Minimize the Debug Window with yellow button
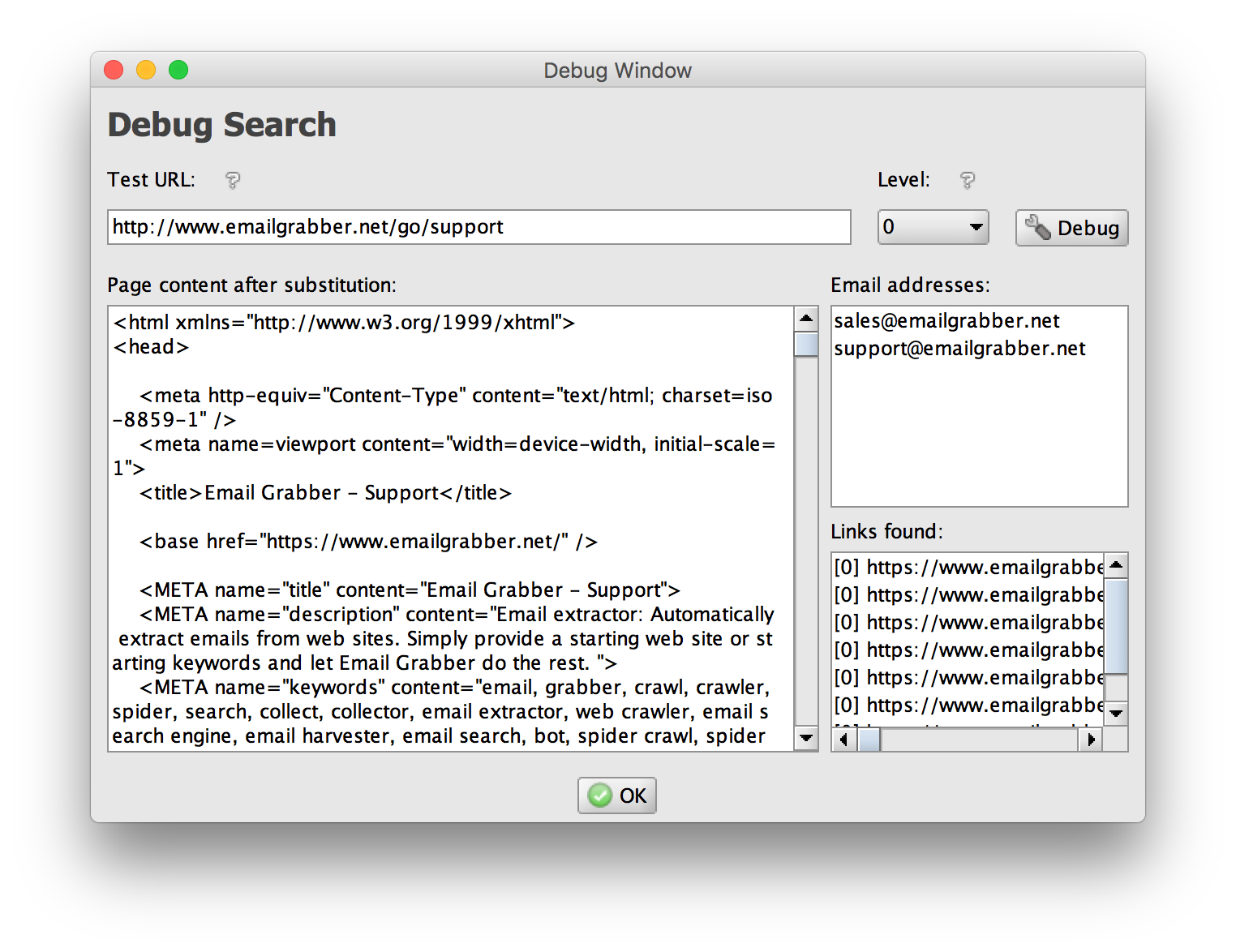1236x952 pixels. [x=146, y=71]
